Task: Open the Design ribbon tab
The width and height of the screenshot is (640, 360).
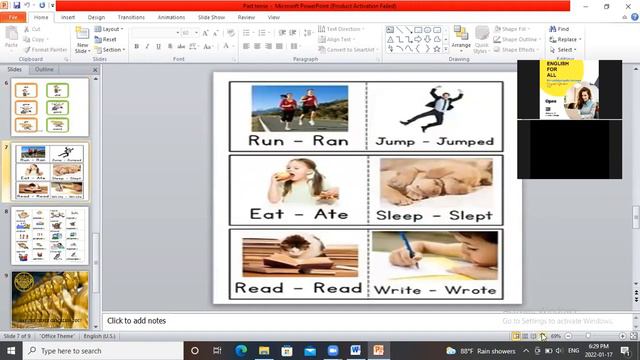Action: (96, 17)
